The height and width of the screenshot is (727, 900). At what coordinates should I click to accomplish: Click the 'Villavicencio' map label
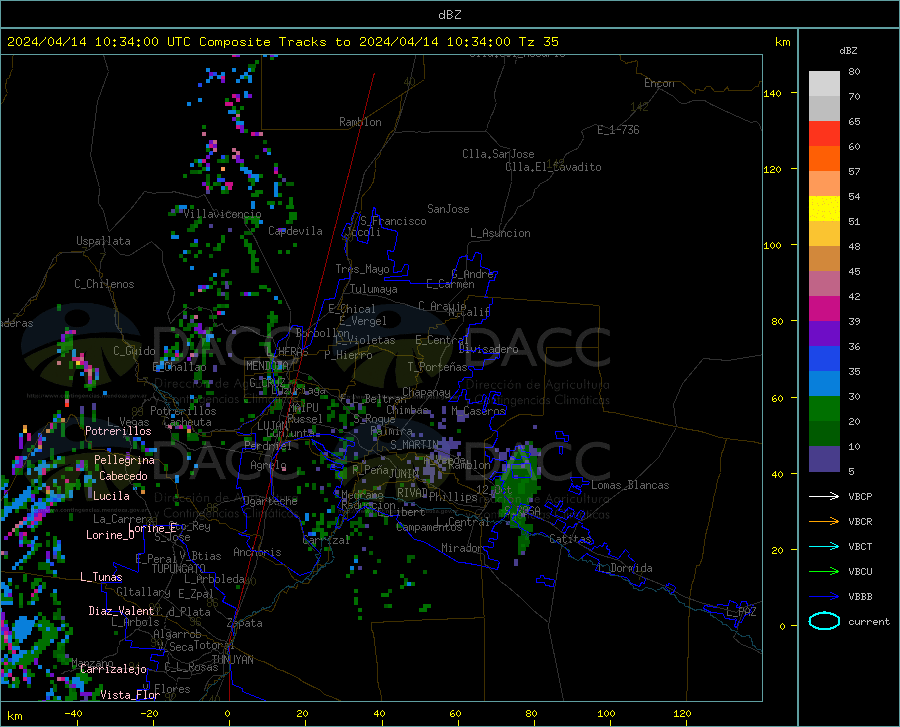[x=222, y=214]
